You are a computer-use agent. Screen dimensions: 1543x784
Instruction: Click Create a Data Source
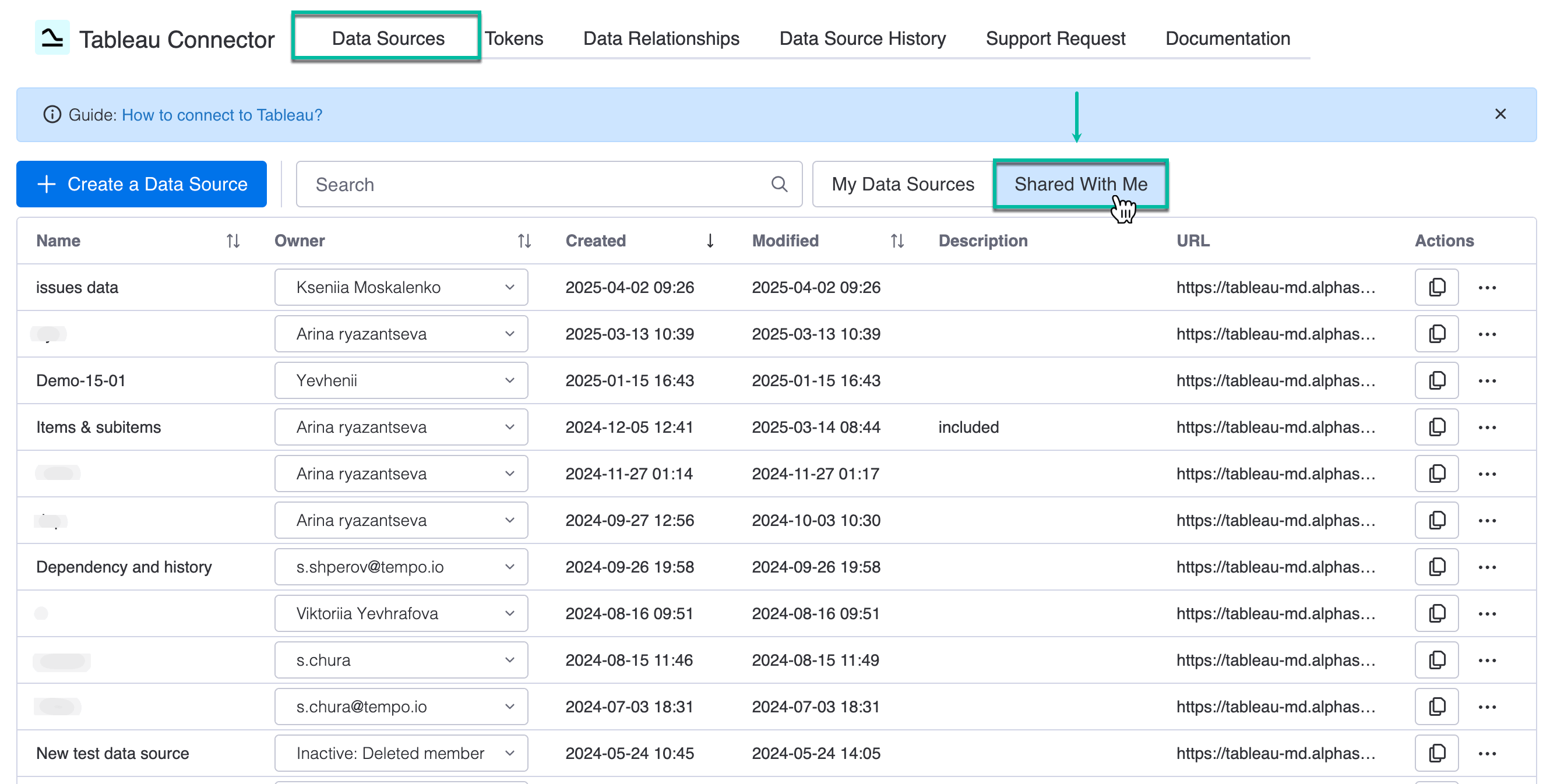[142, 184]
